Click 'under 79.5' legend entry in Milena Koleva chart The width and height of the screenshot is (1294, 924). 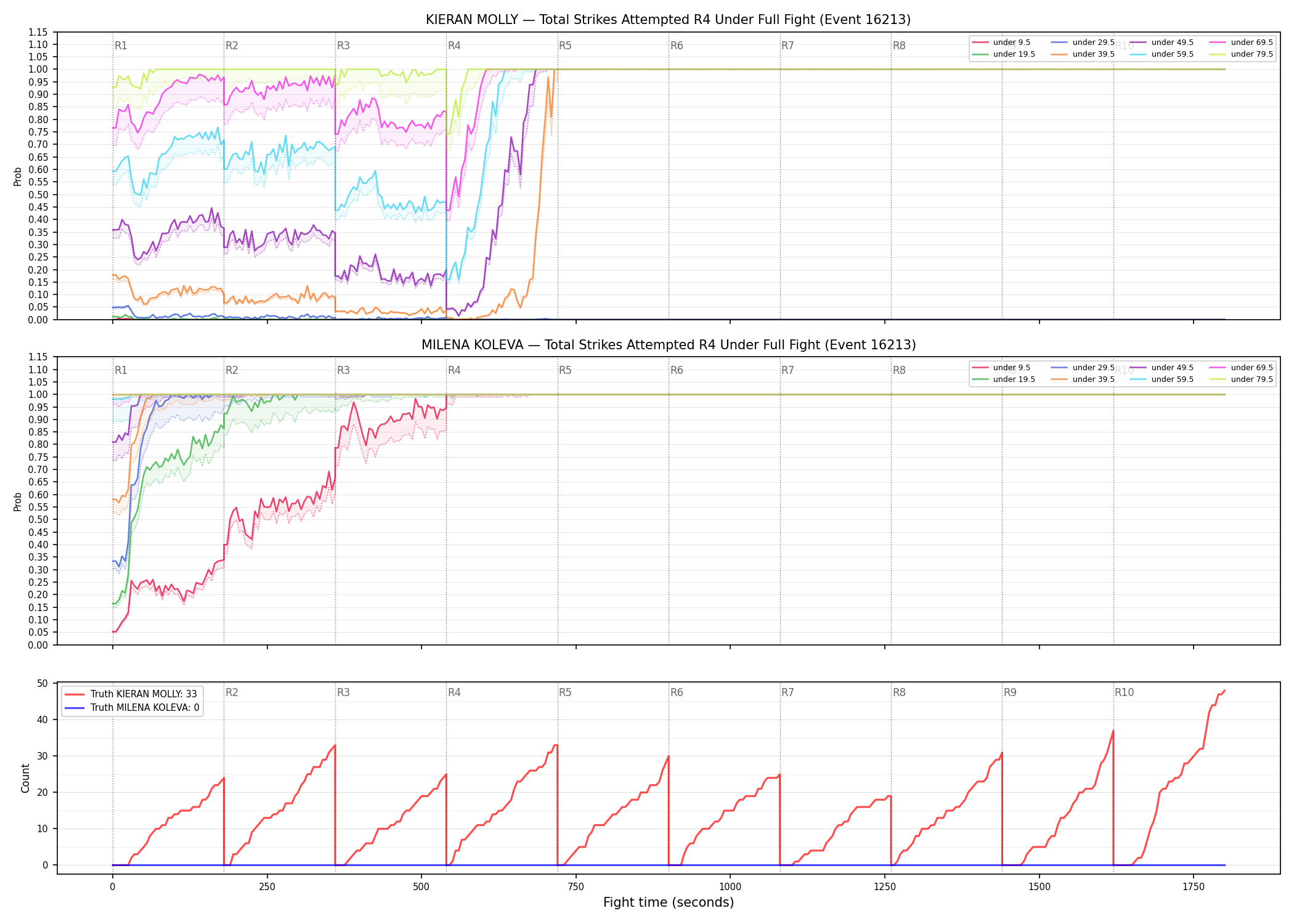pyautogui.click(x=1241, y=379)
